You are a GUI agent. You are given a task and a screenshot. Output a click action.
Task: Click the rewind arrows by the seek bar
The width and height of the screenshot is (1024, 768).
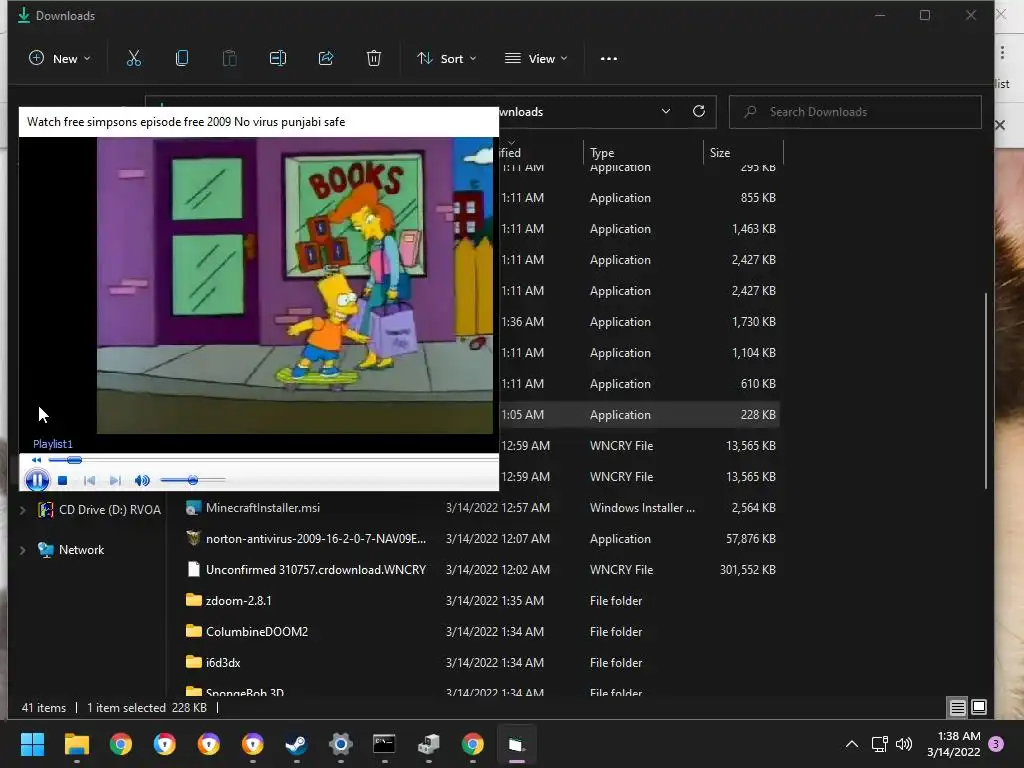(x=37, y=460)
